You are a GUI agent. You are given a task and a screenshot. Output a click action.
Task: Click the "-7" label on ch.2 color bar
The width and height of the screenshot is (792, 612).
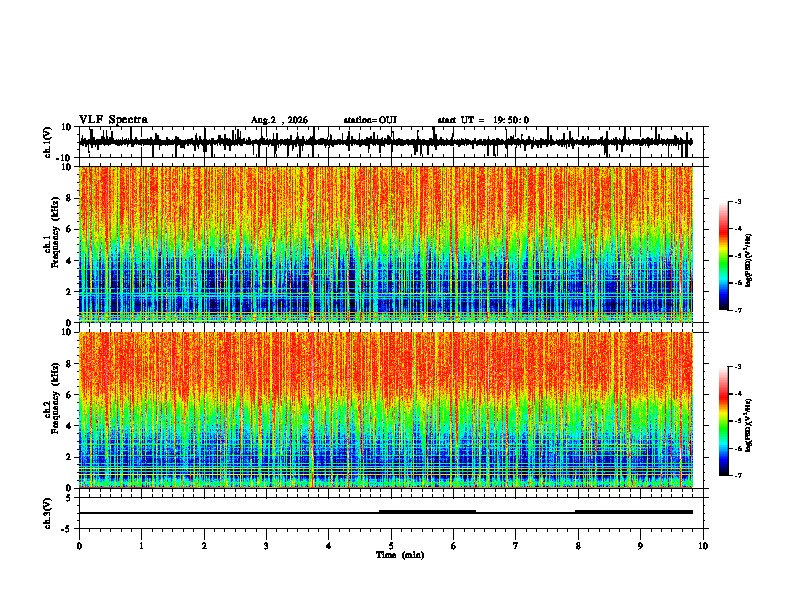(737, 475)
